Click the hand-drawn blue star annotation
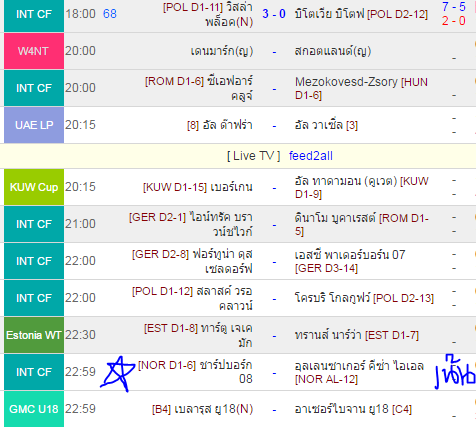476x427 pixels. tap(117, 374)
